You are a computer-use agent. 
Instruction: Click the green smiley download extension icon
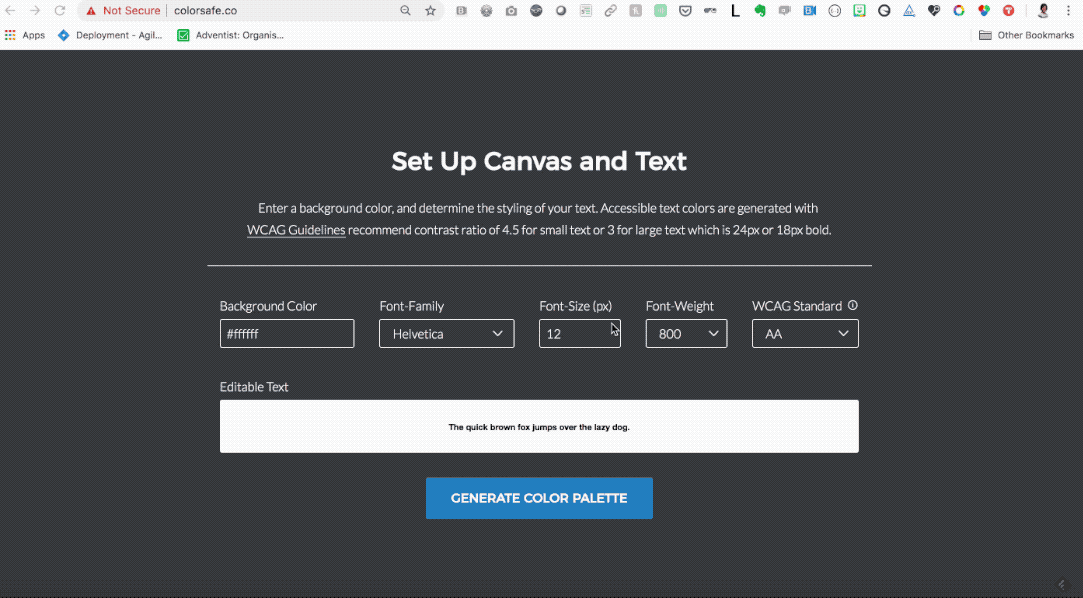click(x=859, y=10)
